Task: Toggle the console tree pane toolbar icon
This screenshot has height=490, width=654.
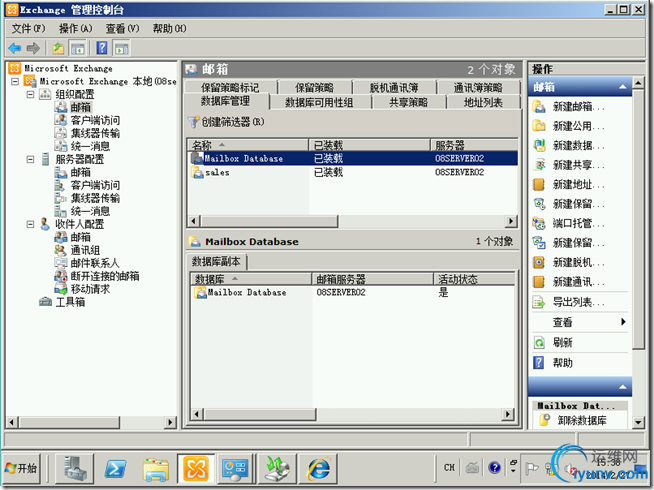Action: pos(78,48)
